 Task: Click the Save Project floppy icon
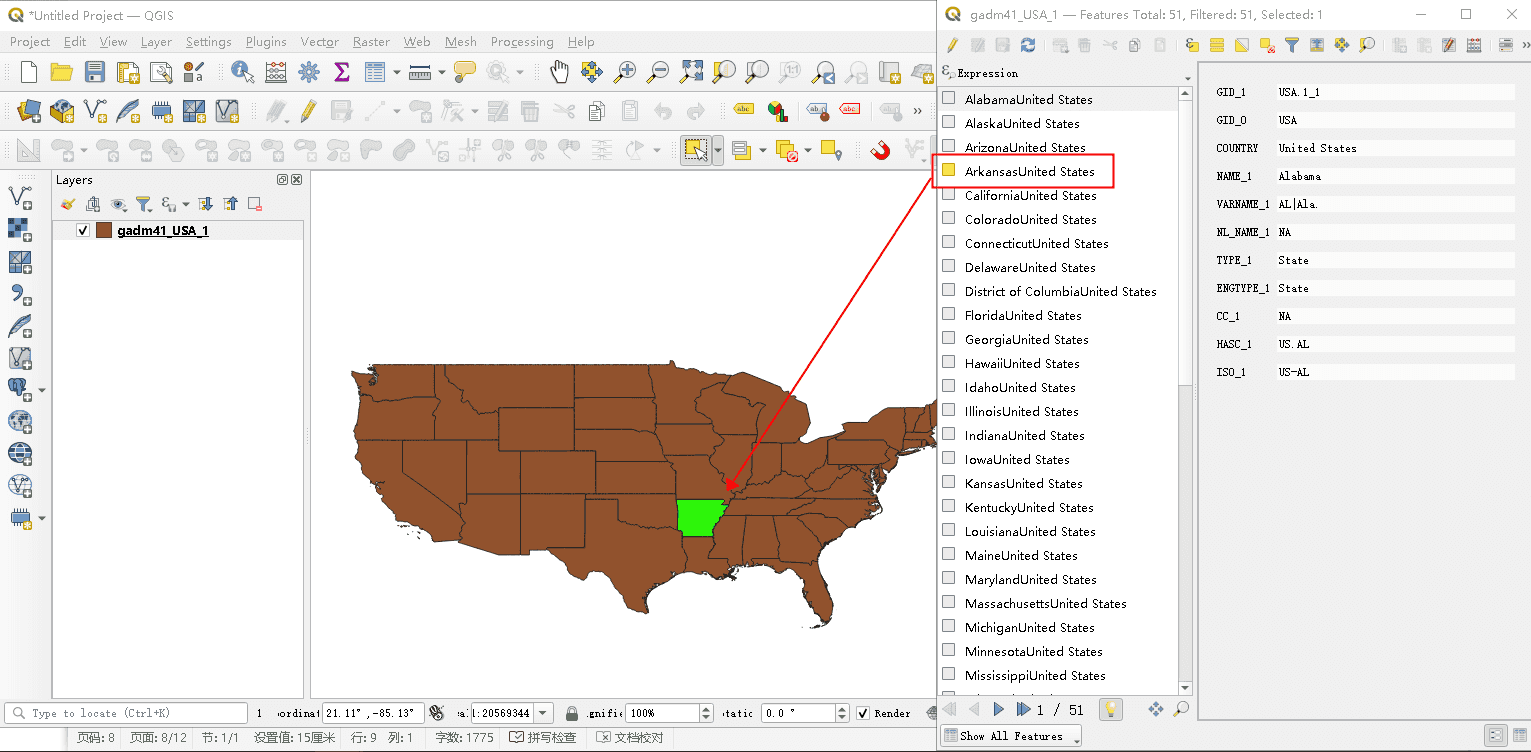94,71
